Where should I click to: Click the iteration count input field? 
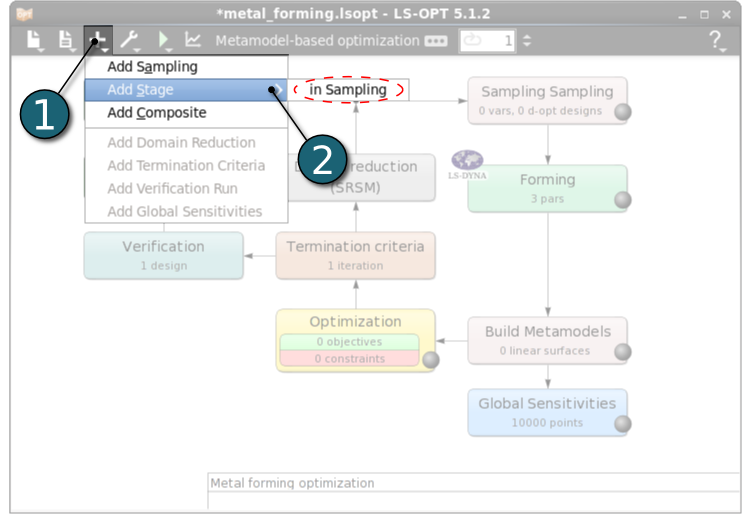pyautogui.click(x=487, y=41)
